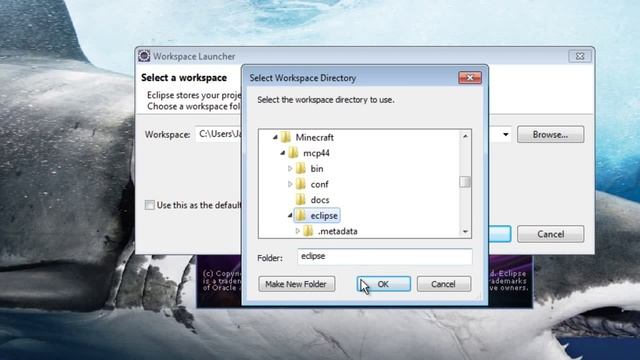Select the eclipse folder in the tree
The image size is (640, 360).
pyautogui.click(x=324, y=216)
